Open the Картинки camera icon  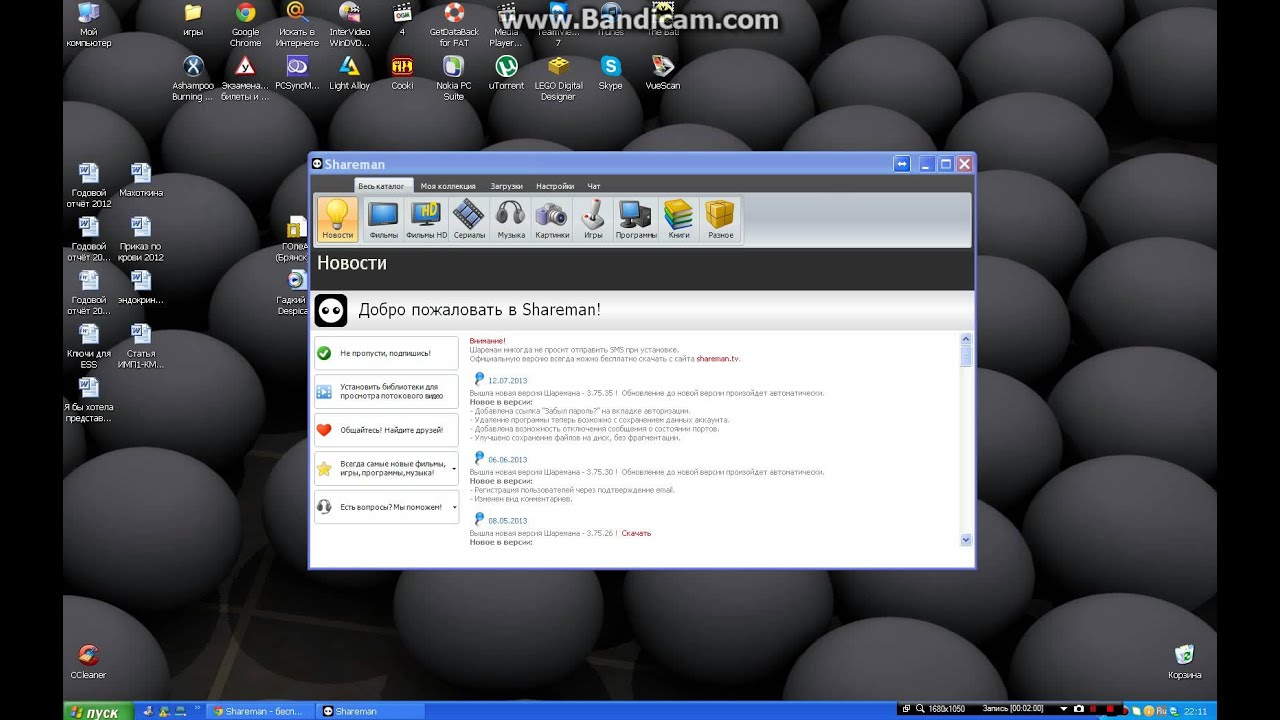click(551, 219)
